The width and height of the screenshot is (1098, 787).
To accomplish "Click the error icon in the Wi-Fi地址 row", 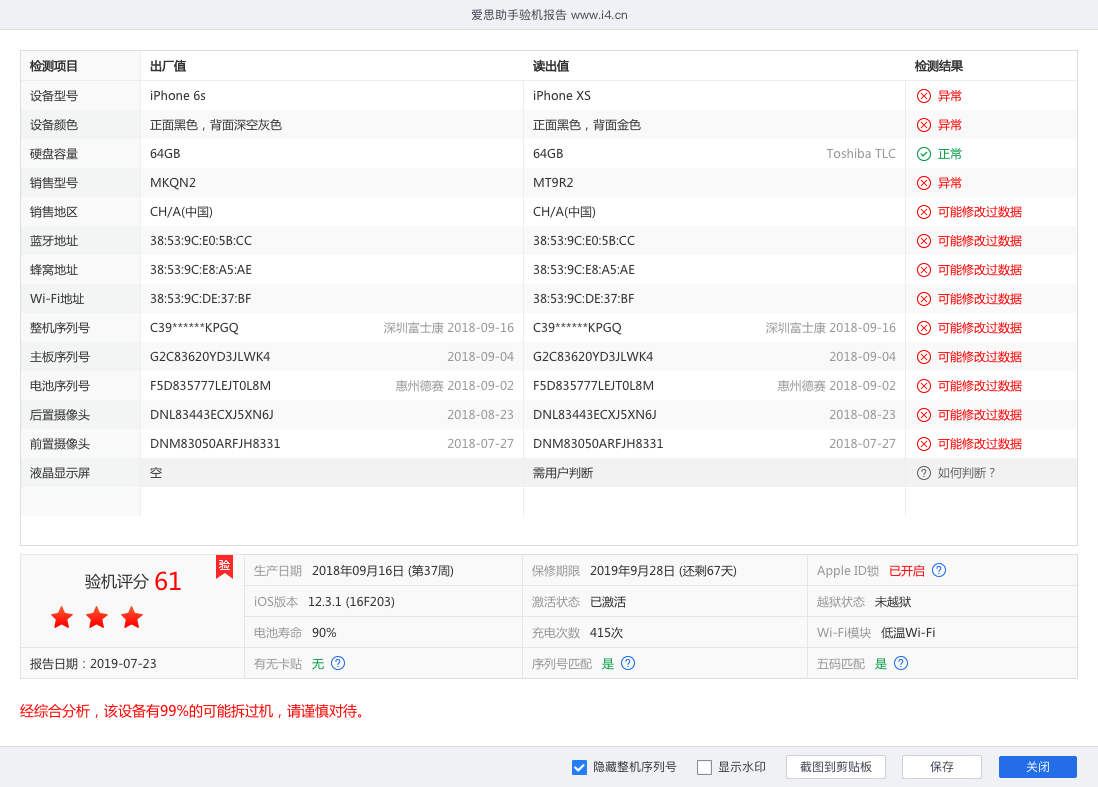I will [924, 299].
